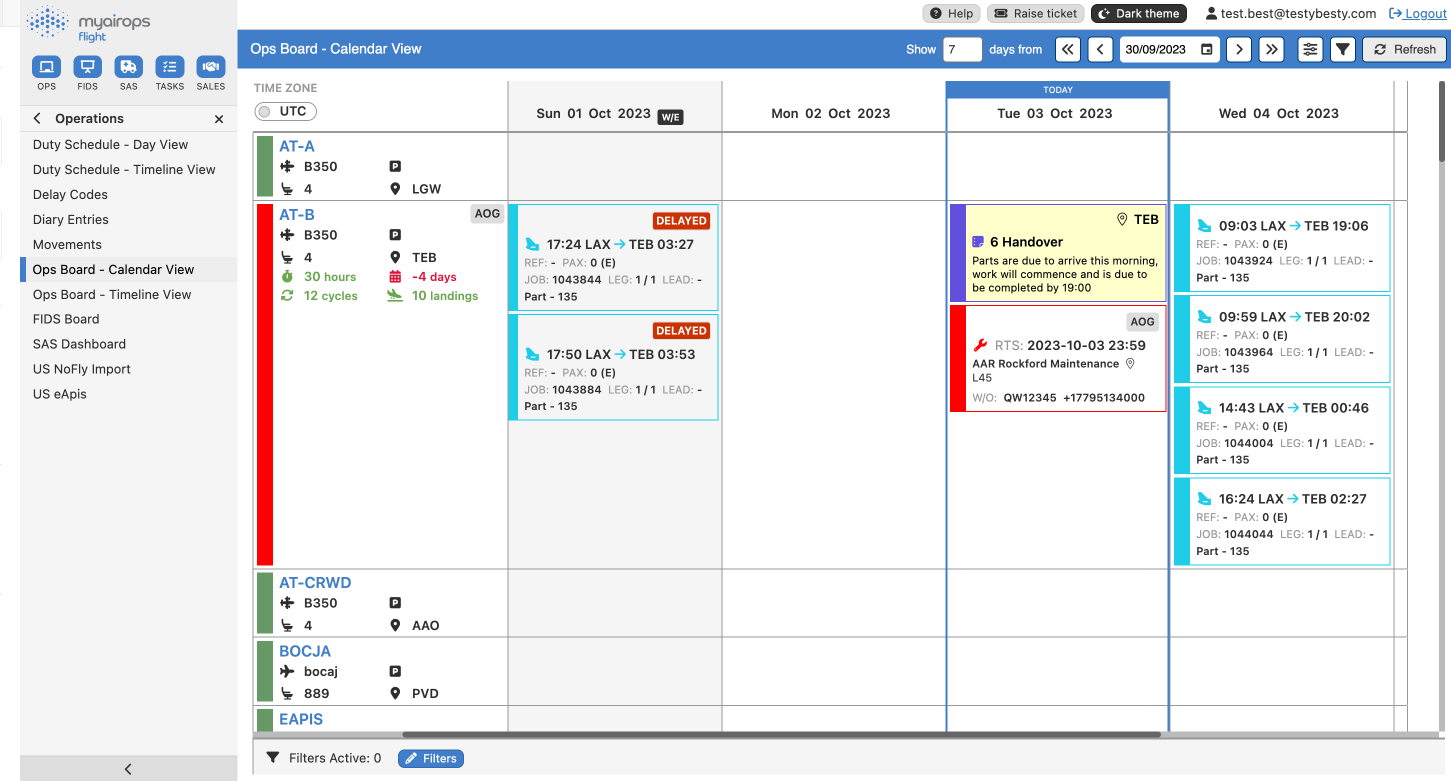Open the 09:59 LAX to TEB flight
This screenshot has height=781, width=1451.
click(1282, 339)
